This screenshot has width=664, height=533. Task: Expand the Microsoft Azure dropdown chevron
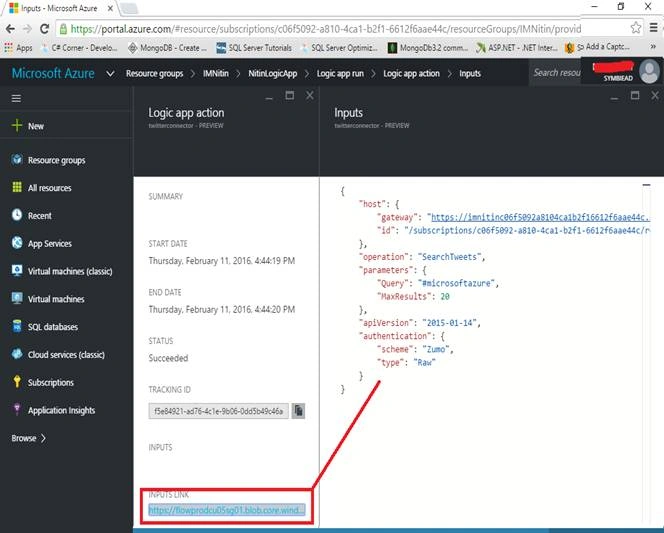coord(110,74)
